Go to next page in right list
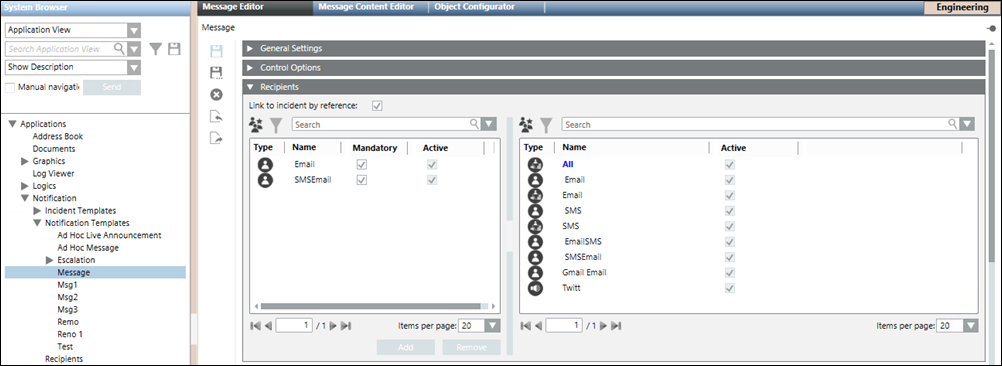This screenshot has height=366, width=1002. pyautogui.click(x=603, y=326)
